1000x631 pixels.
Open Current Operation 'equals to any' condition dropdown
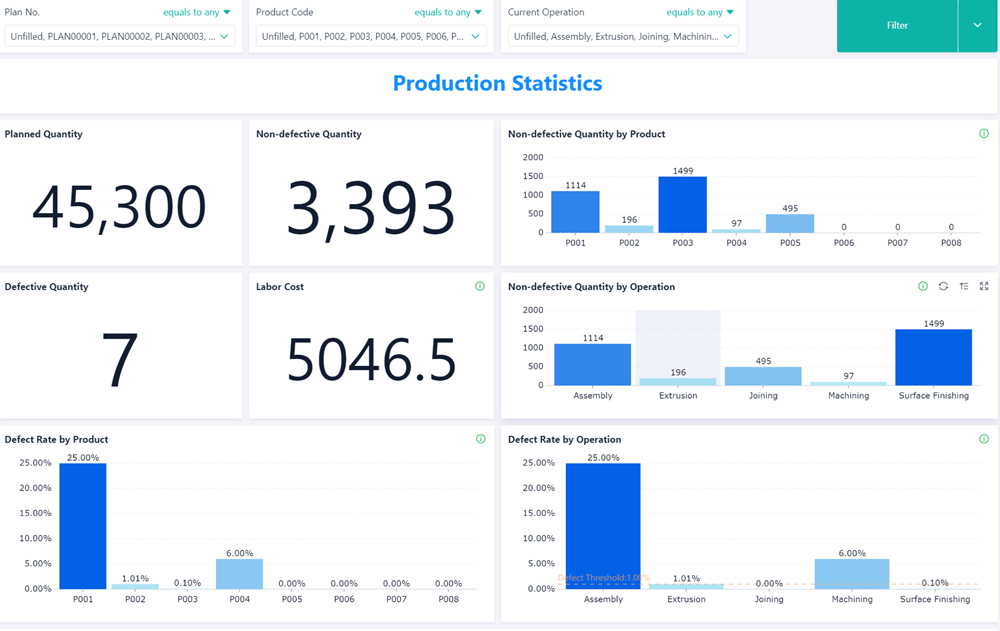pyautogui.click(x=700, y=13)
